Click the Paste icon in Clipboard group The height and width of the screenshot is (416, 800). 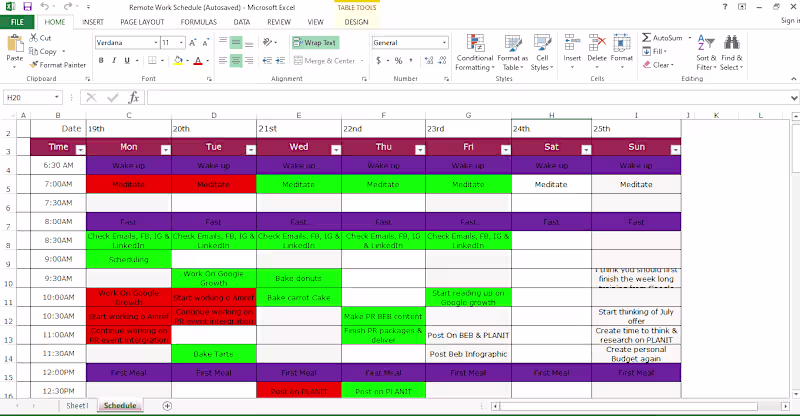pyautogui.click(x=15, y=44)
